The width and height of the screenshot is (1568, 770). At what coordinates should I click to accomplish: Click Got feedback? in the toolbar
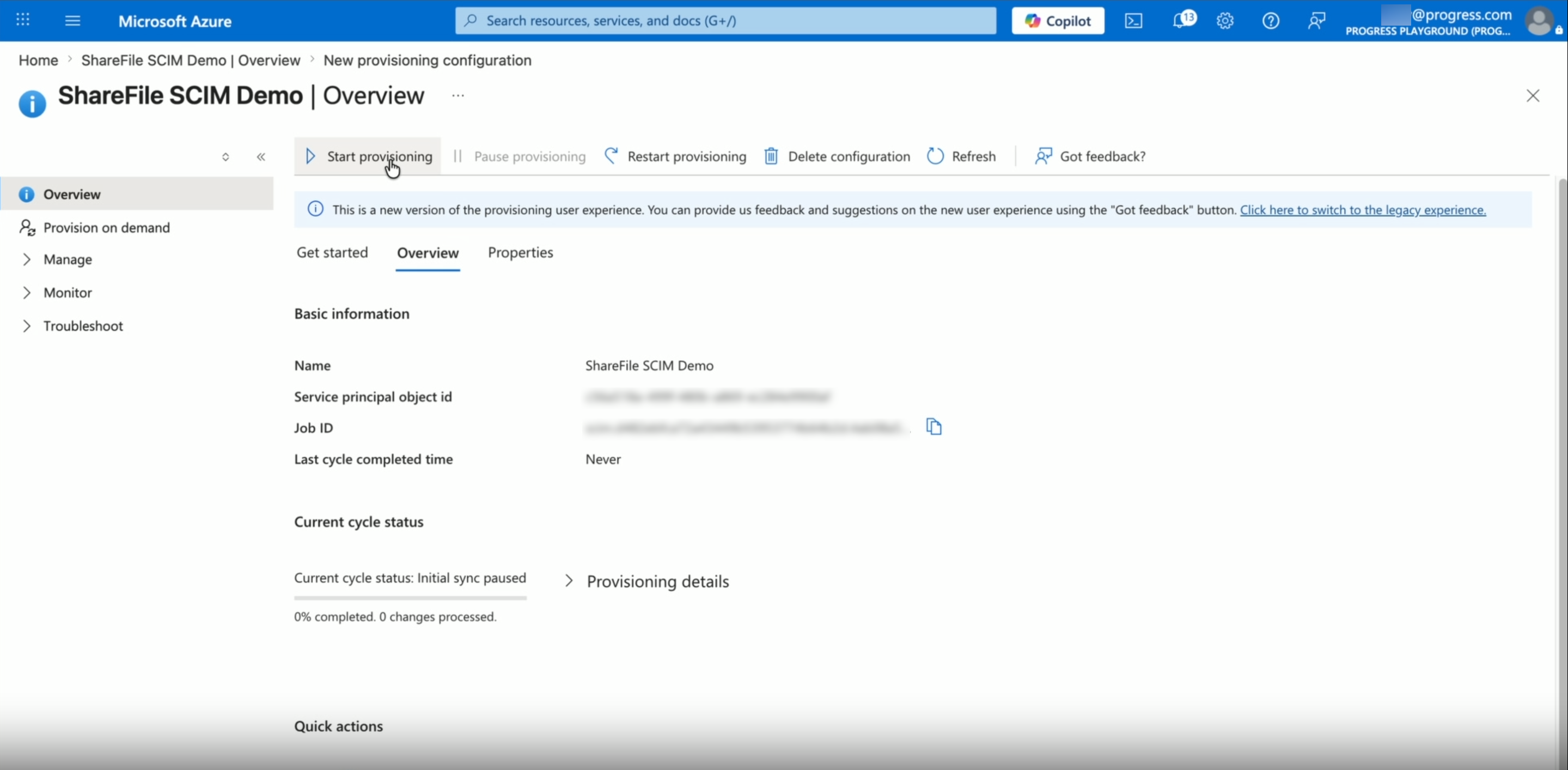[x=1090, y=156]
